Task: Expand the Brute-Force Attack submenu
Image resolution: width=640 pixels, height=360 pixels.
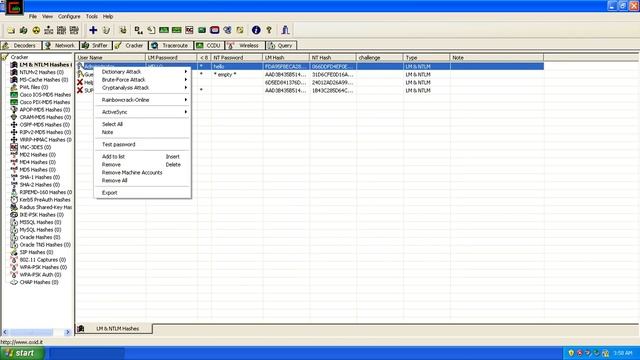Action: pos(143,80)
